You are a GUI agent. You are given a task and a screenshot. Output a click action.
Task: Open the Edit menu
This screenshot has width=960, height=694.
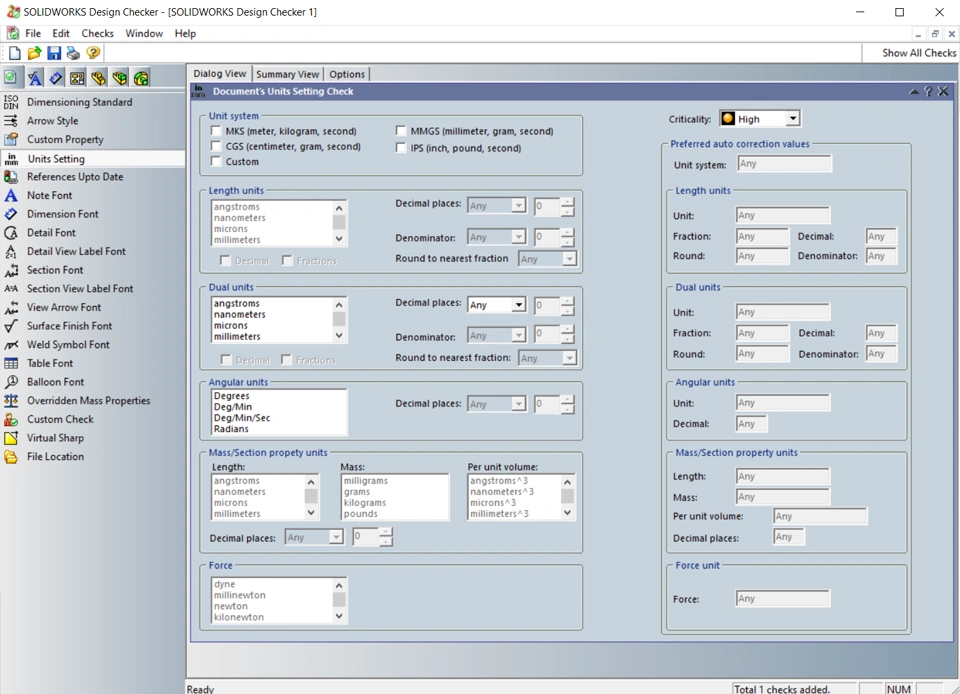tap(61, 34)
